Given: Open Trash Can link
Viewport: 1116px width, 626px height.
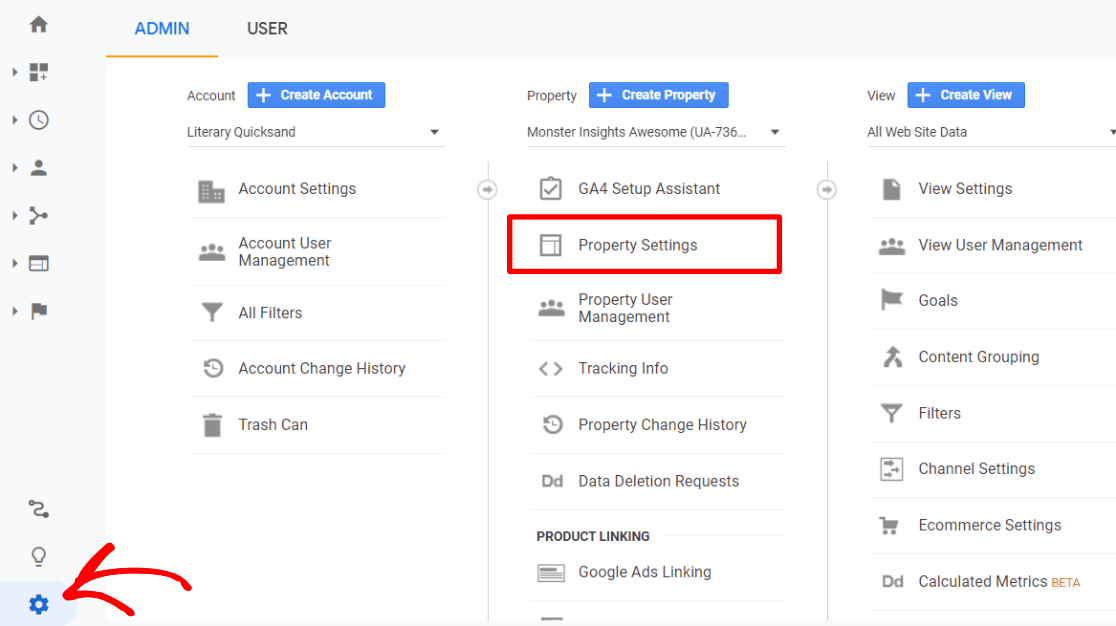Looking at the screenshot, I should pos(273,425).
